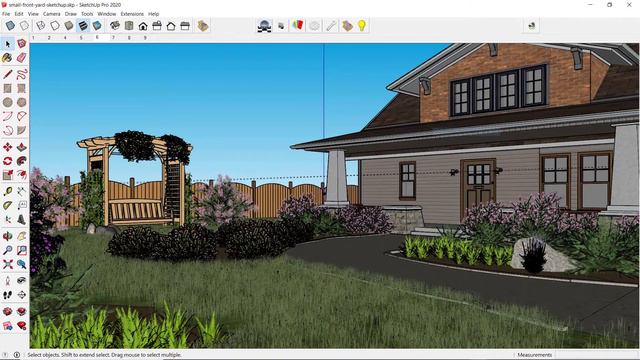Image resolution: width=640 pixels, height=360 pixels.
Task: Select the Protractor tool
Action: coord(8,205)
